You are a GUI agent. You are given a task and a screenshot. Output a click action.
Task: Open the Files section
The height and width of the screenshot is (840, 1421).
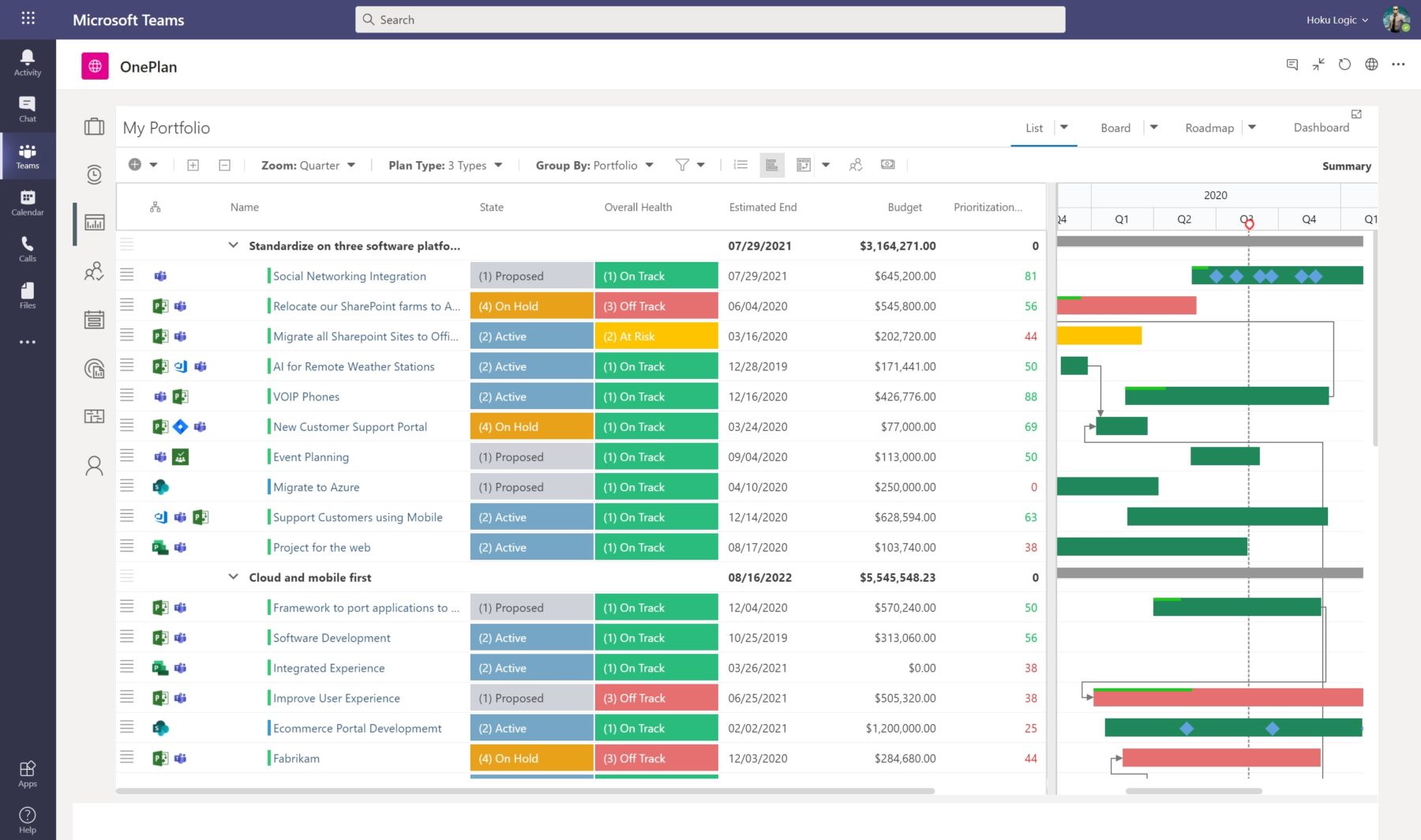(x=28, y=295)
